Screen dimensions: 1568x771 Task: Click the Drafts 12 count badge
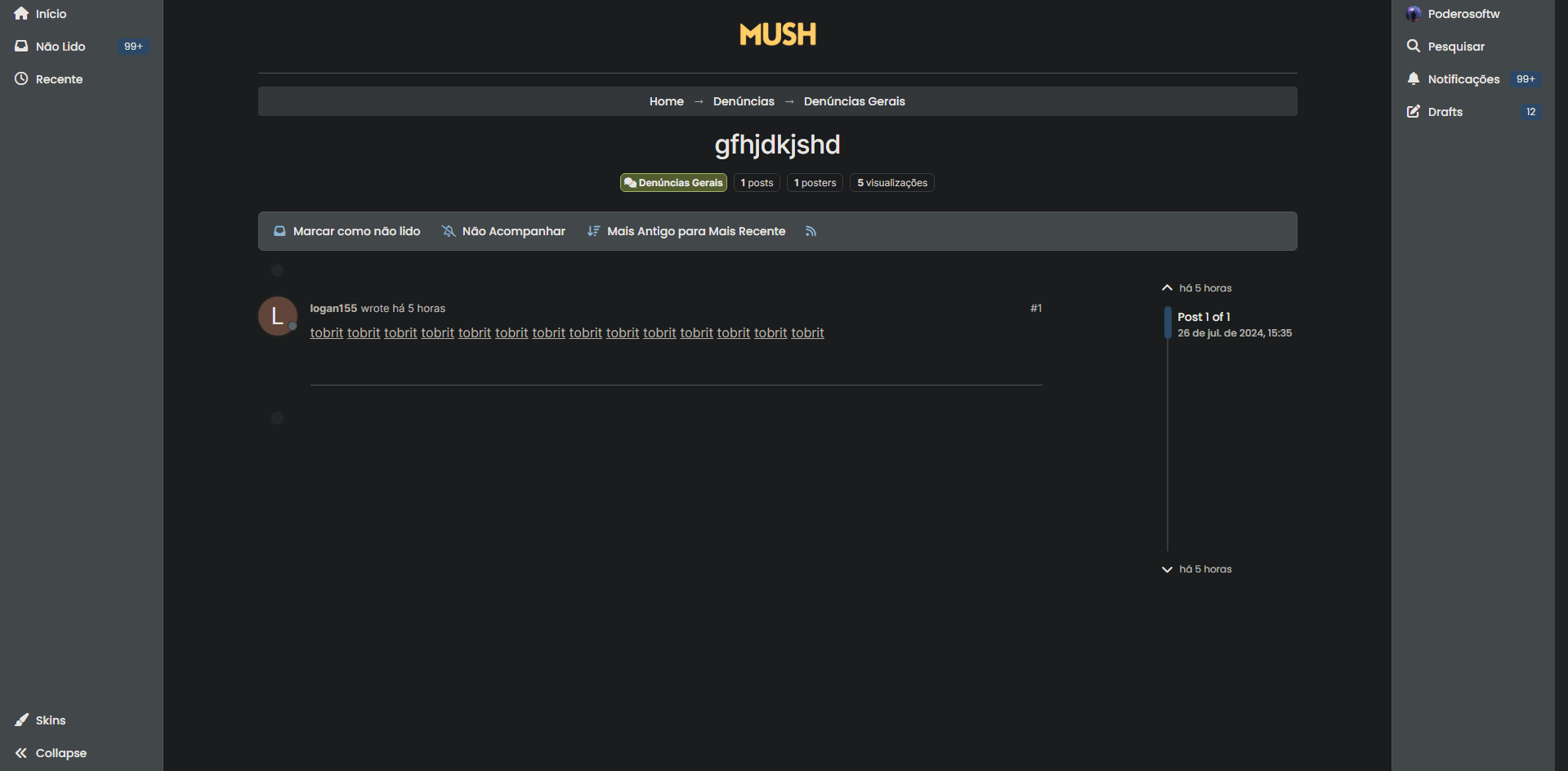[1531, 112]
